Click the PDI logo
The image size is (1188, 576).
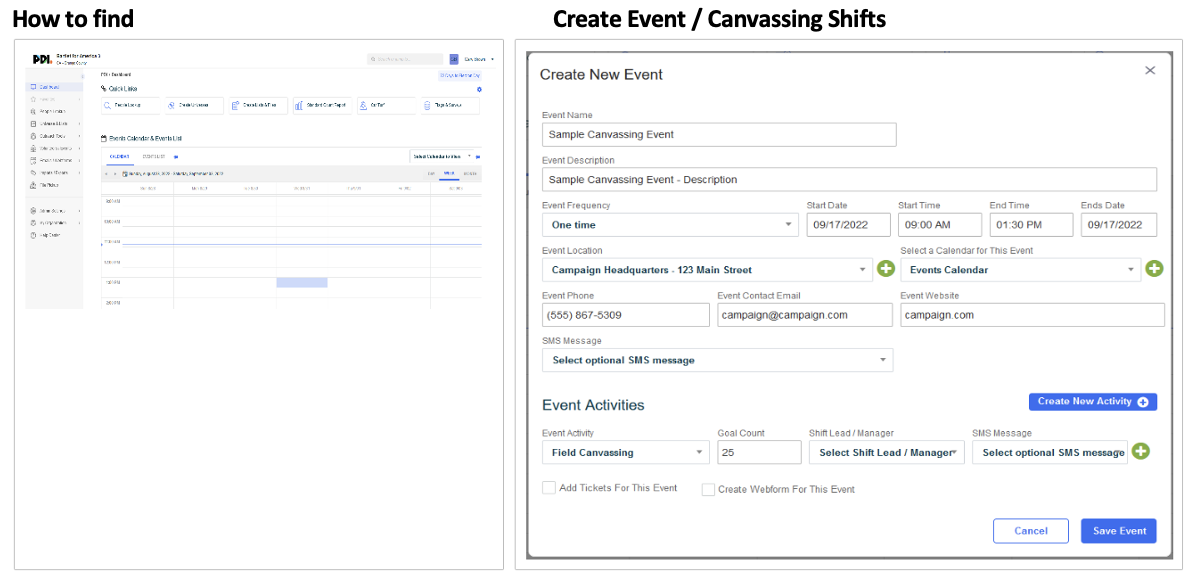[x=42, y=58]
